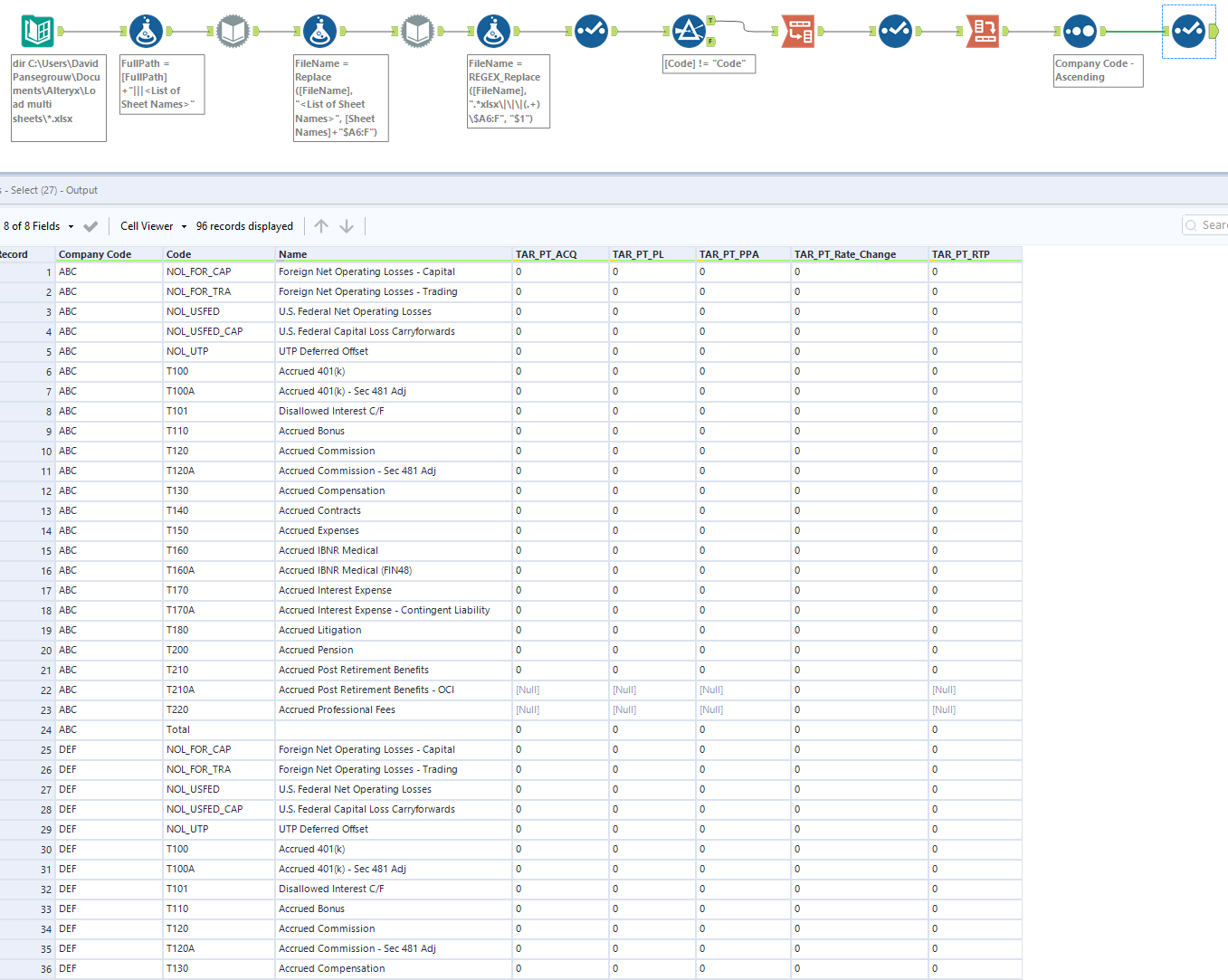Click the Formula tool with REGEX_Replace expression
Screen dimensions: 1228x980
(494, 30)
